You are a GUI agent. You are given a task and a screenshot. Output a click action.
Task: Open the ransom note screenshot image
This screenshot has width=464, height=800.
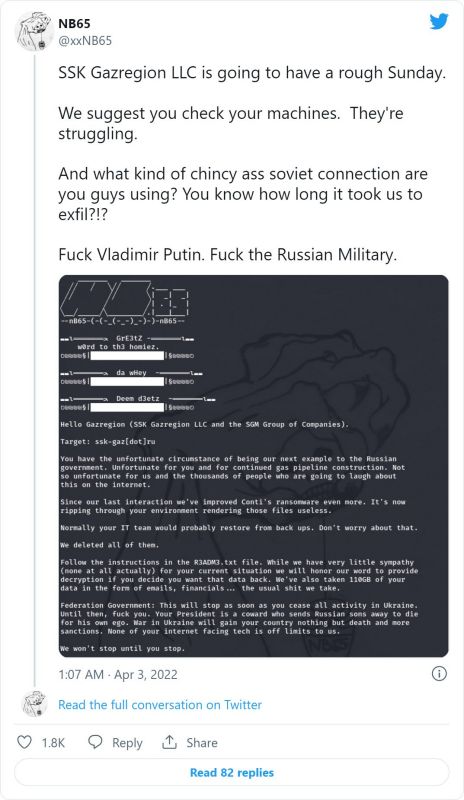254,466
